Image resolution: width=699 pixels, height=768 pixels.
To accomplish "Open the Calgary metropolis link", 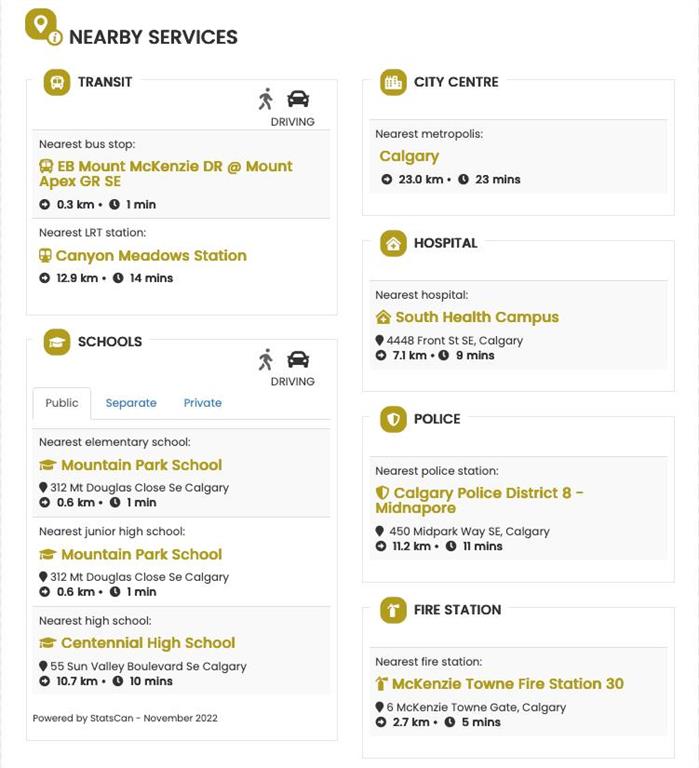I will (409, 156).
